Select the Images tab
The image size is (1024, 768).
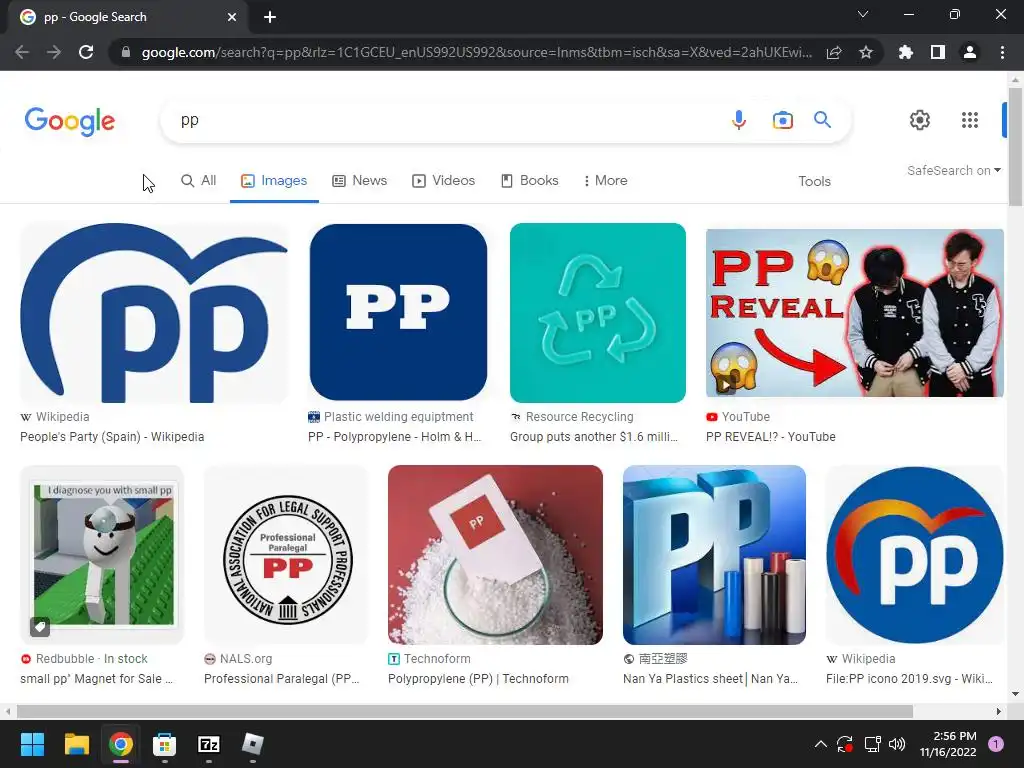(274, 180)
